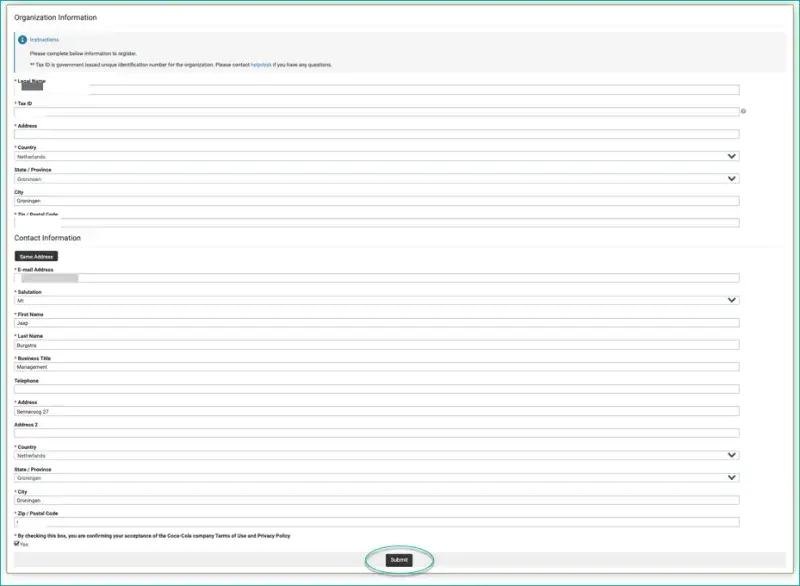Click the E-mail Address field
Viewport: 800px width, 586px height.
[x=376, y=278]
